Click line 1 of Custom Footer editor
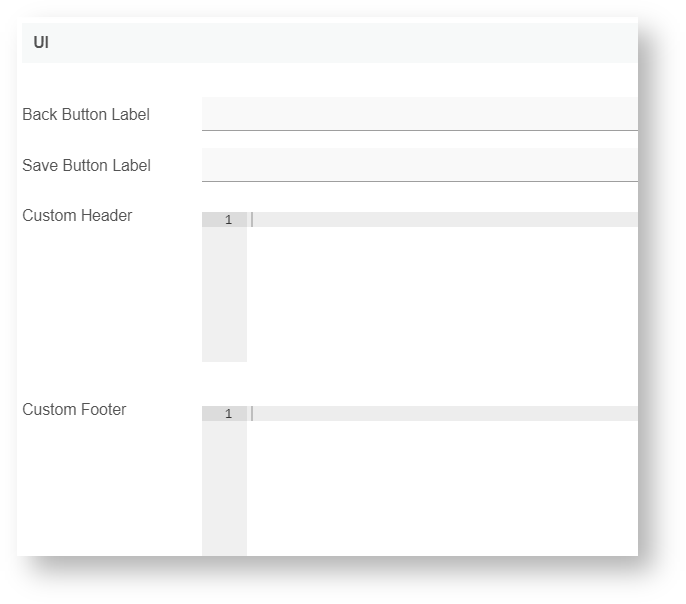This screenshot has height=604, width=686. [440, 413]
